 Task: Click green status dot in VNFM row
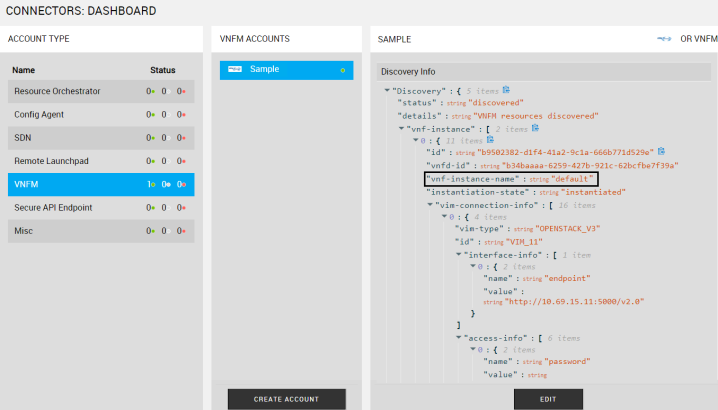click(151, 185)
